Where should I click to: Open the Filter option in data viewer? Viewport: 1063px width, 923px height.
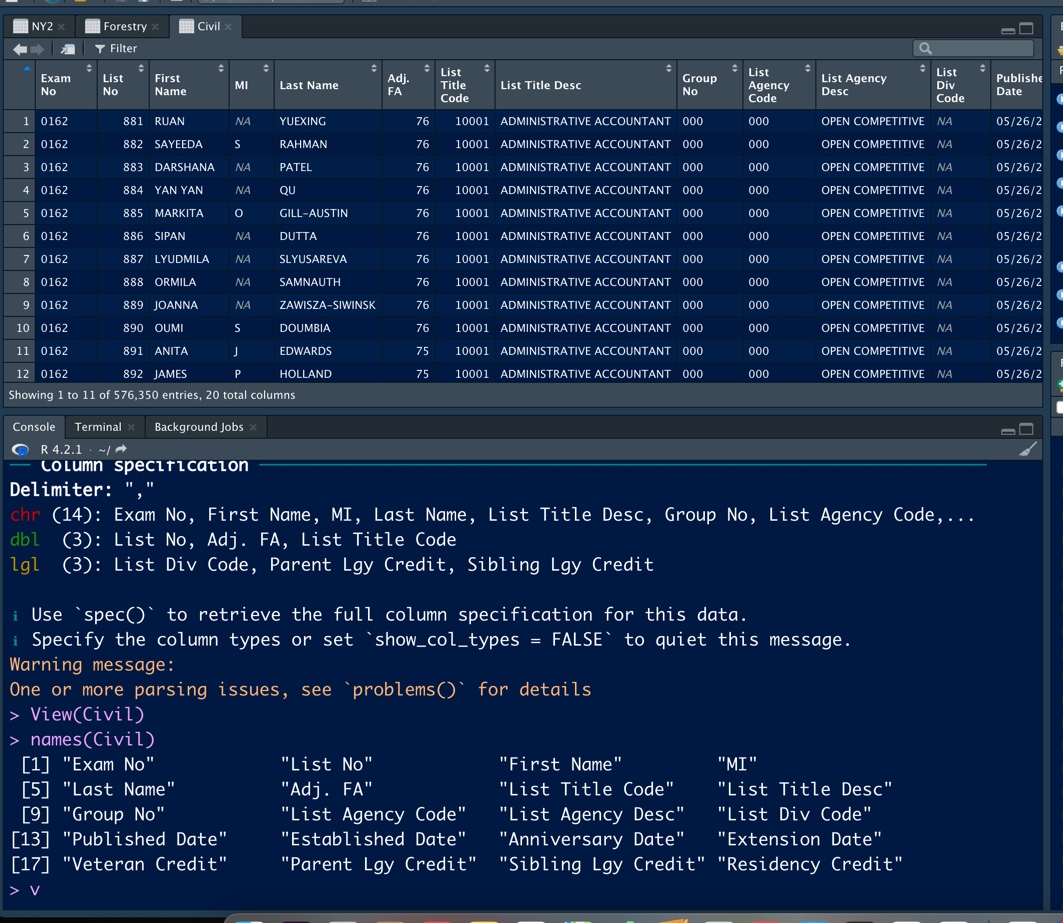116,49
